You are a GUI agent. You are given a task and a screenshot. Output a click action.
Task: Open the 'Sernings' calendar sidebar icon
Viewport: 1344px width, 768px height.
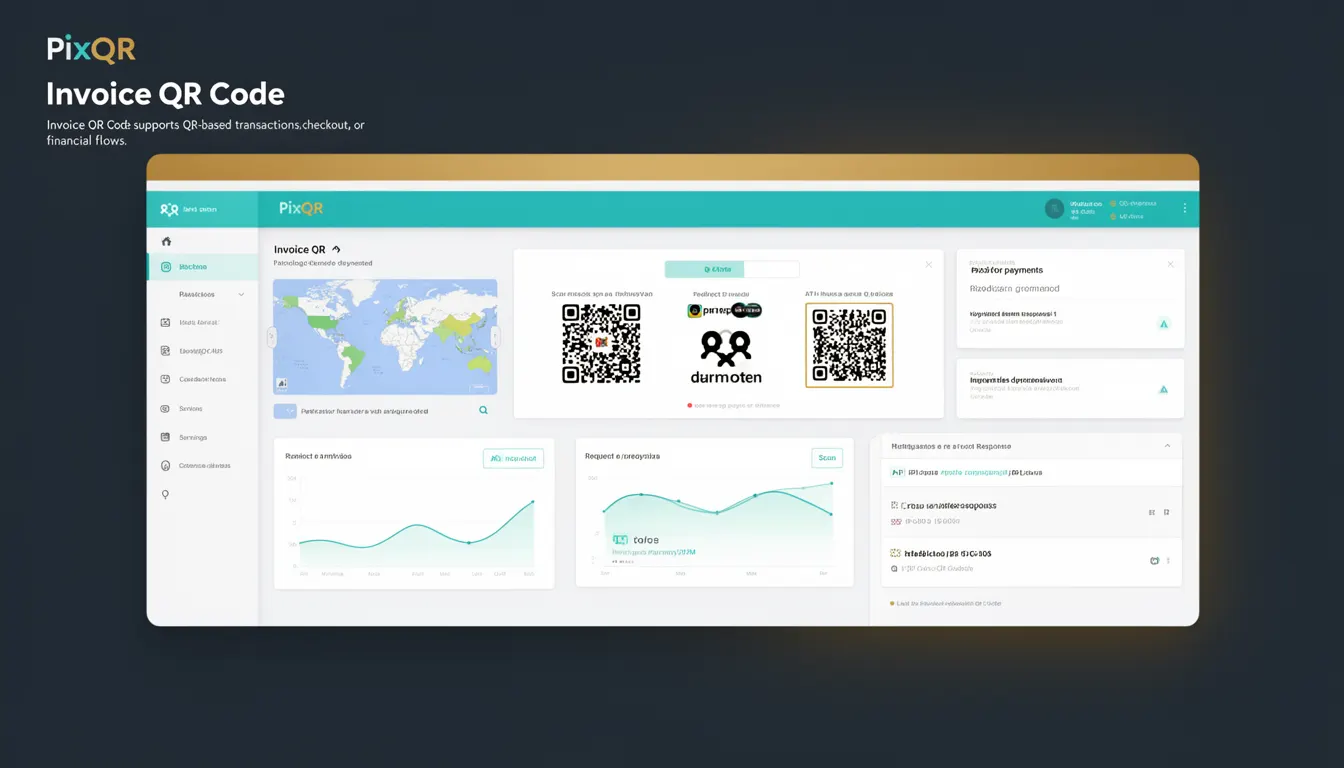click(x=165, y=437)
